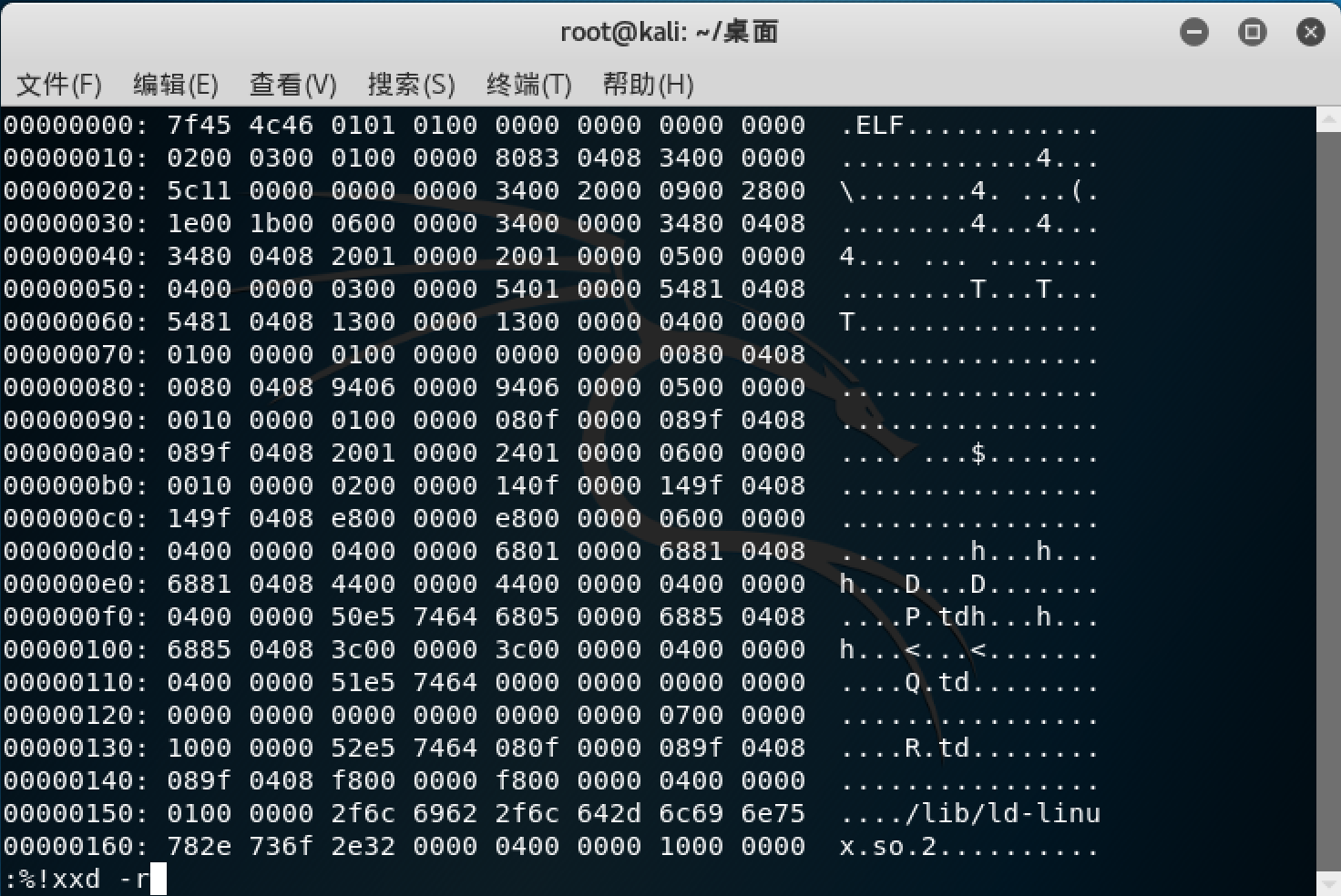Open the 搜索(S) menu
This screenshot has height=896, width=1341.
pos(411,85)
